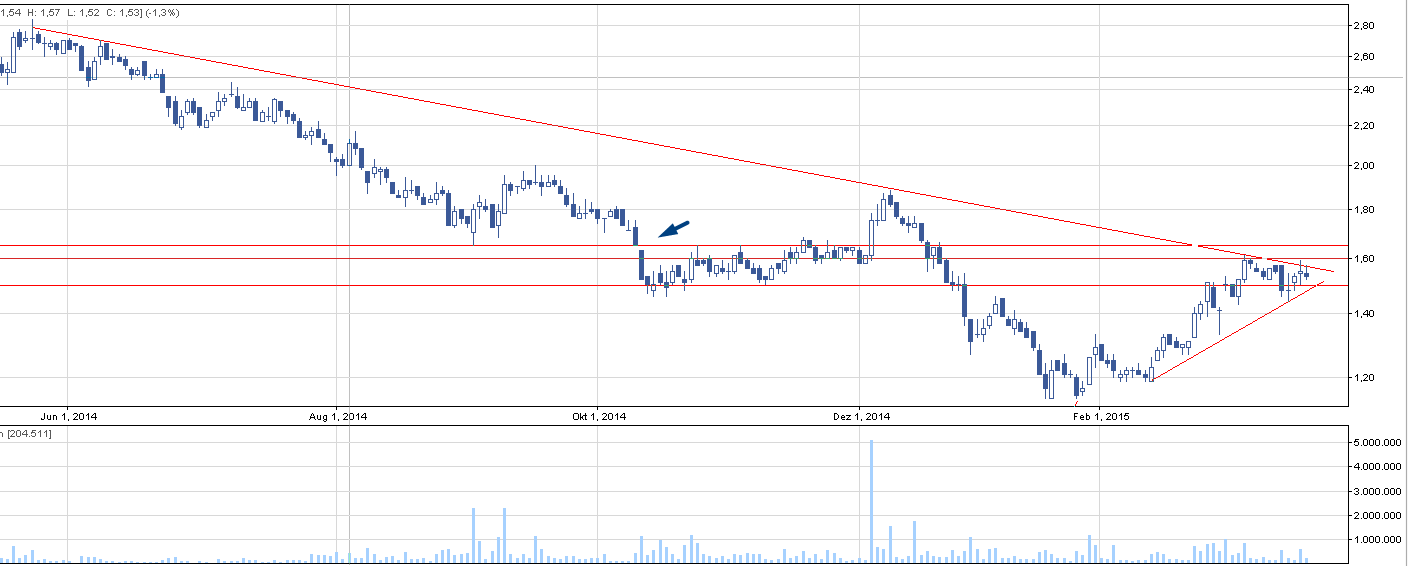The width and height of the screenshot is (1408, 566).
Task: Select the short ascending red trend line
Action: point(1235,333)
